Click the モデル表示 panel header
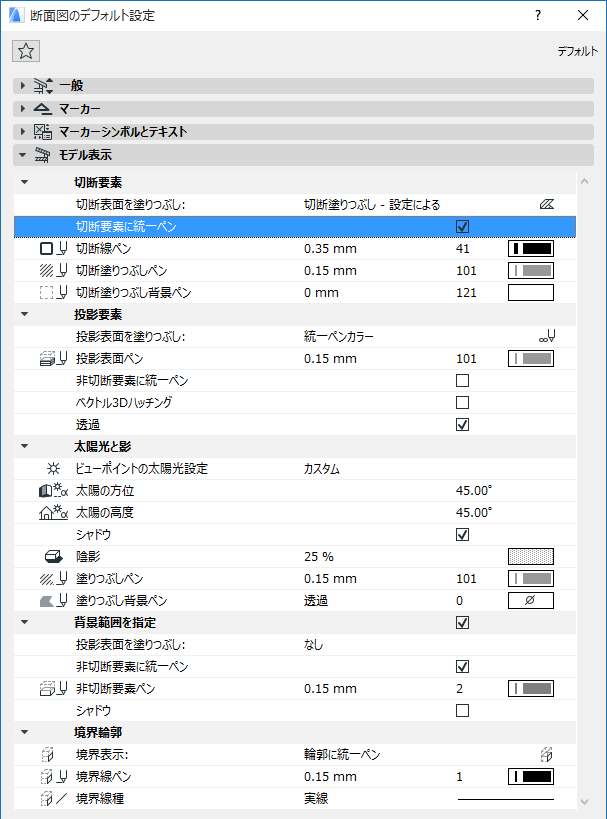The height and width of the screenshot is (819, 607). coord(85,155)
